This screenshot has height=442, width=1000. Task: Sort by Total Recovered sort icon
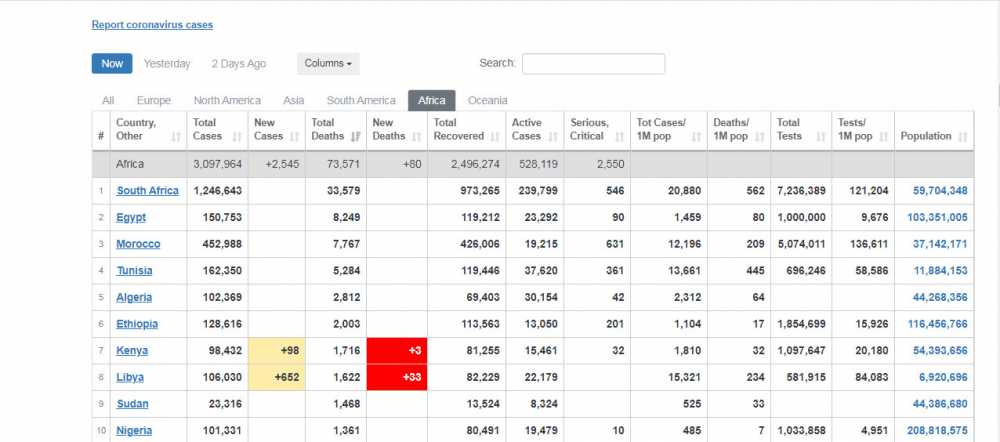495,136
